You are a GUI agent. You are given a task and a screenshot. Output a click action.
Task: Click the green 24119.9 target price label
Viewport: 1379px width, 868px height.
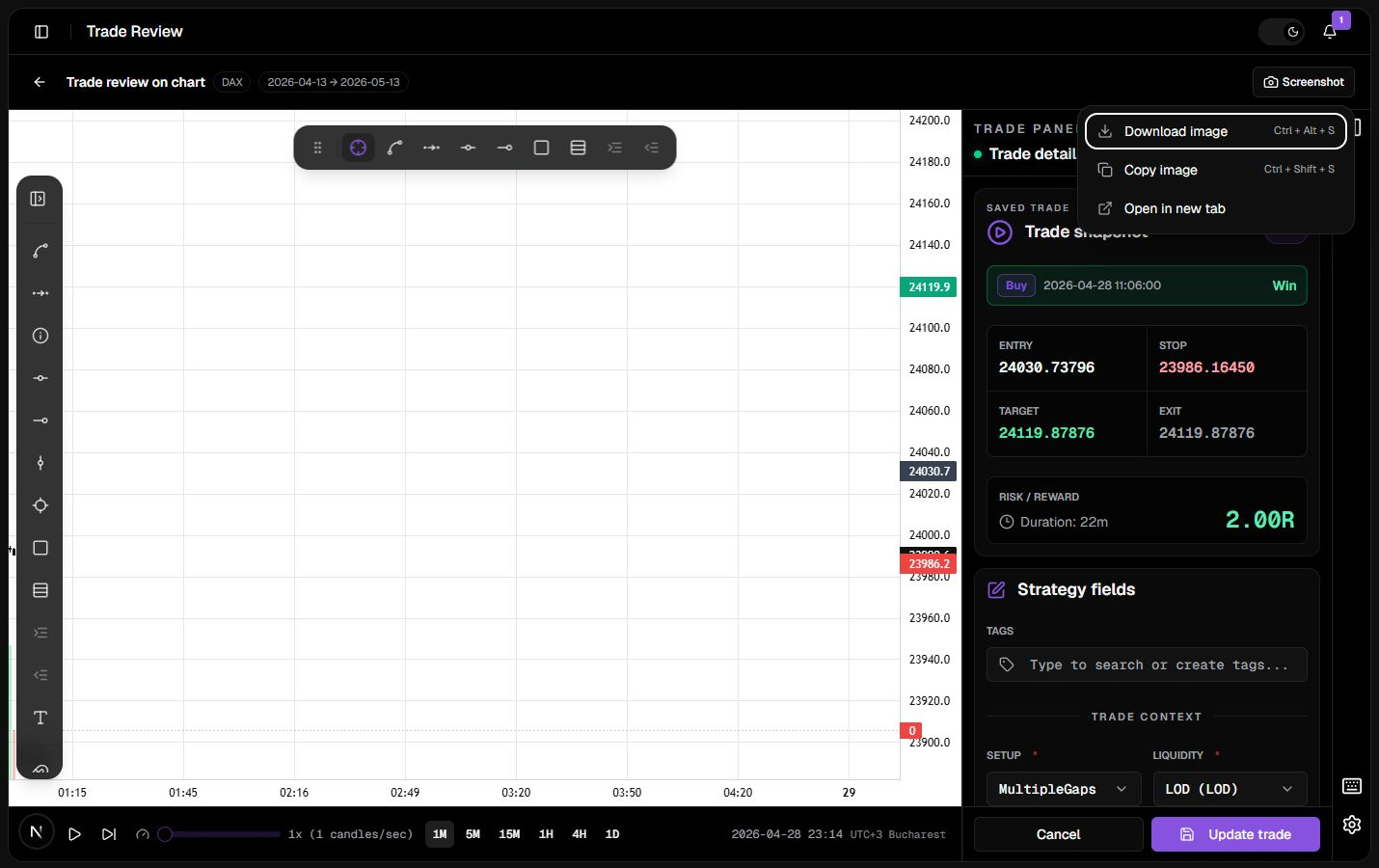click(929, 286)
